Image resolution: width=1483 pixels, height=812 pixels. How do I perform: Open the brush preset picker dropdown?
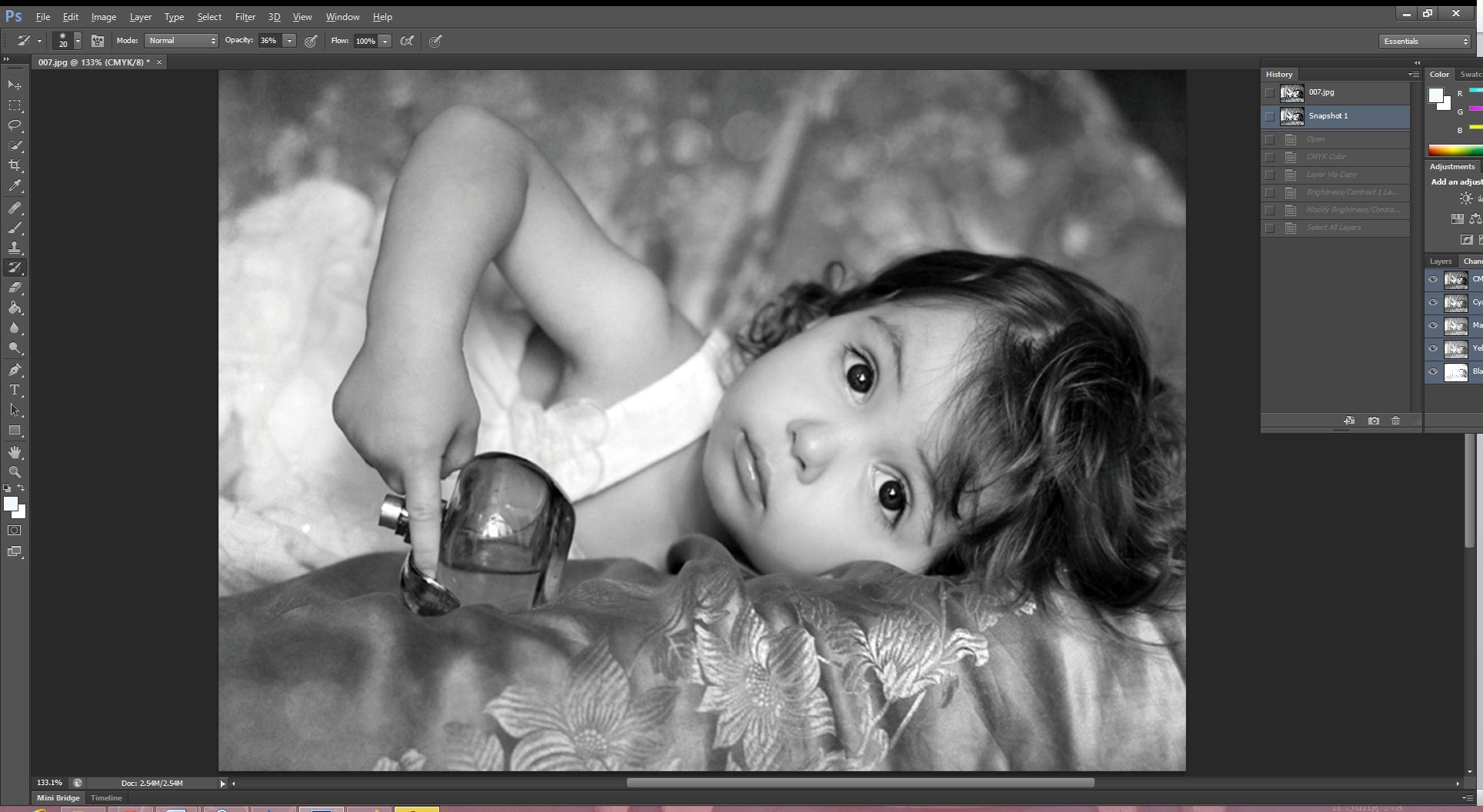coord(78,41)
